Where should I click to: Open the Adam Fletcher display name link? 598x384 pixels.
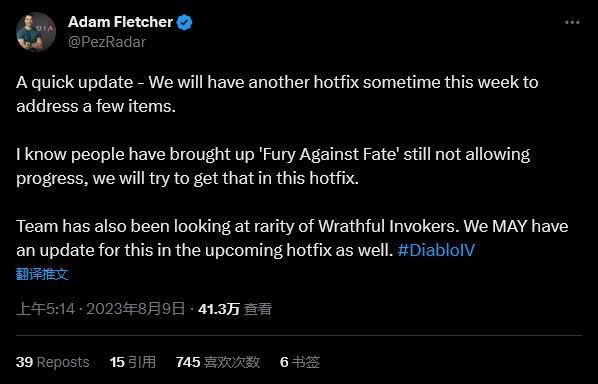(x=121, y=22)
